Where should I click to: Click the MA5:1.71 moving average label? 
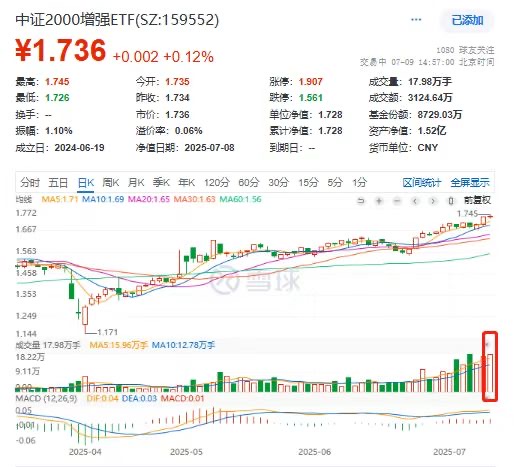[60, 200]
